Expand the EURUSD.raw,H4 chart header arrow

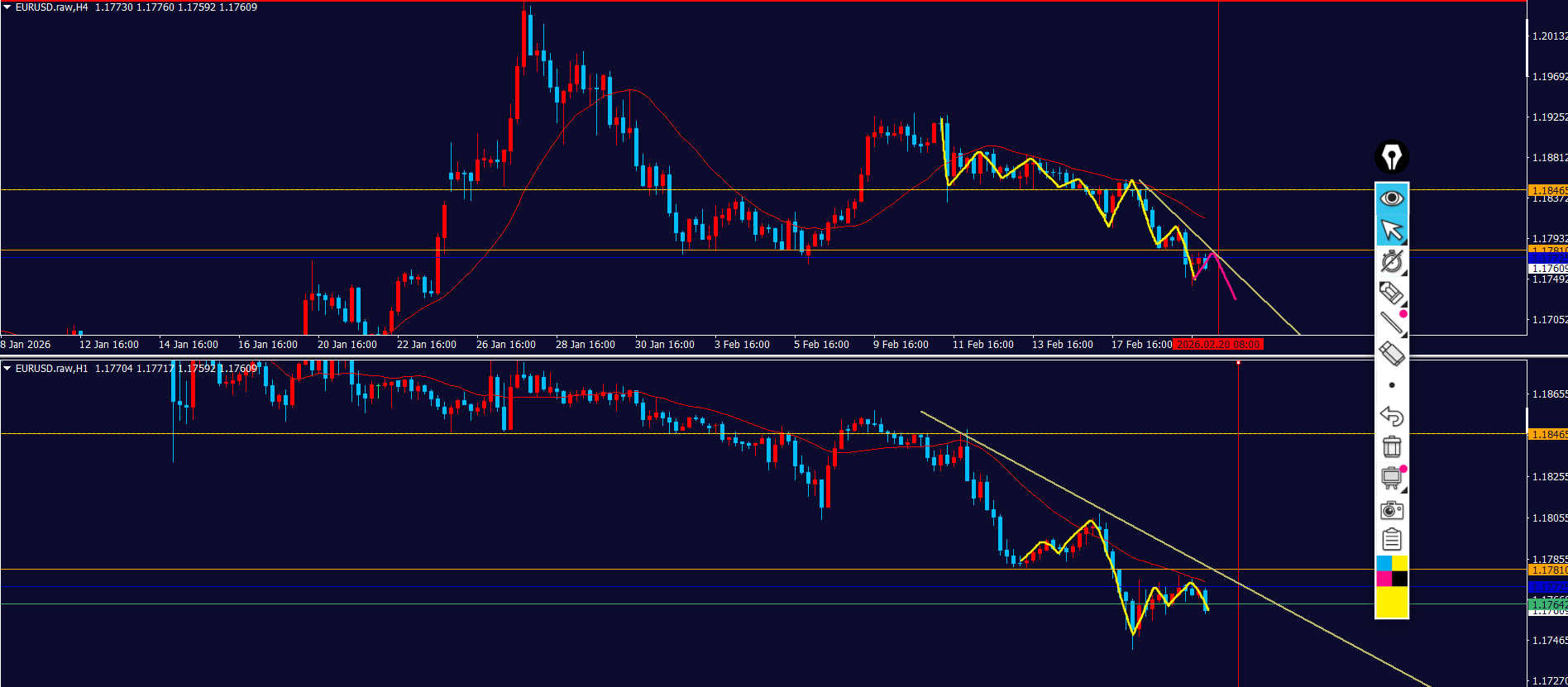(x=7, y=7)
